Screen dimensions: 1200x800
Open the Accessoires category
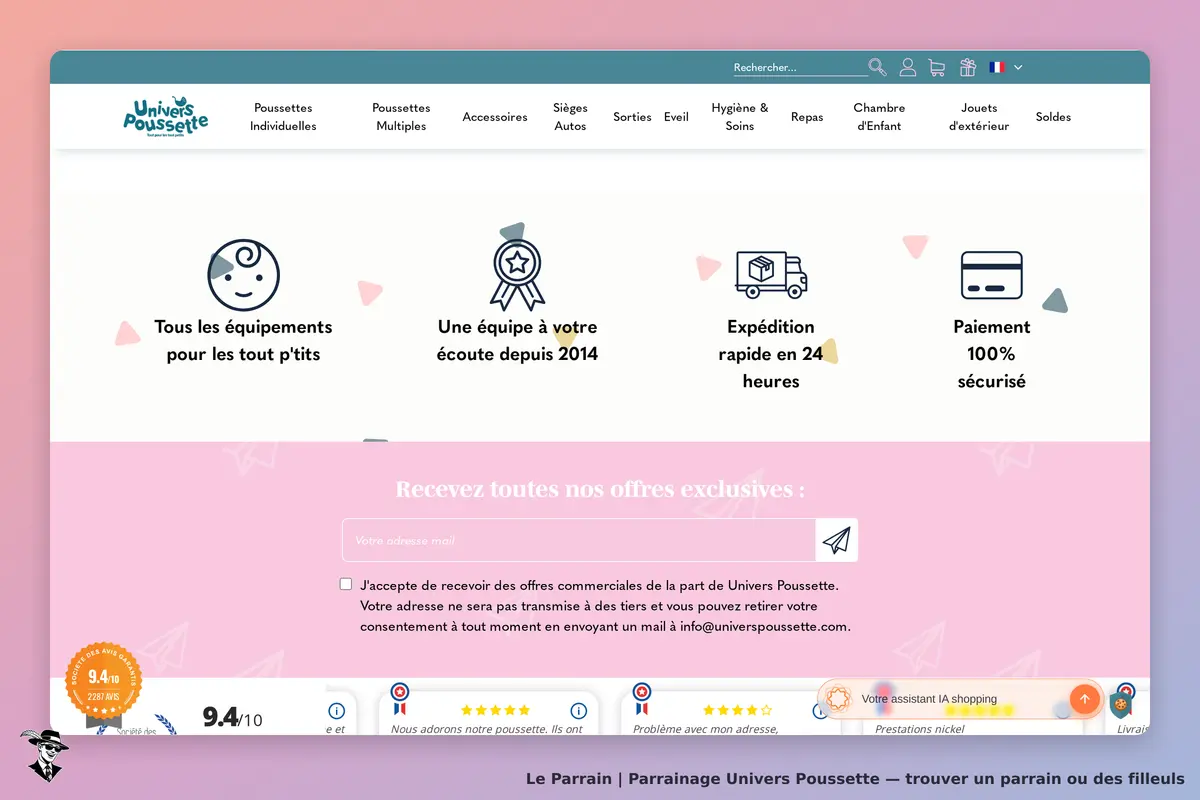tap(495, 117)
